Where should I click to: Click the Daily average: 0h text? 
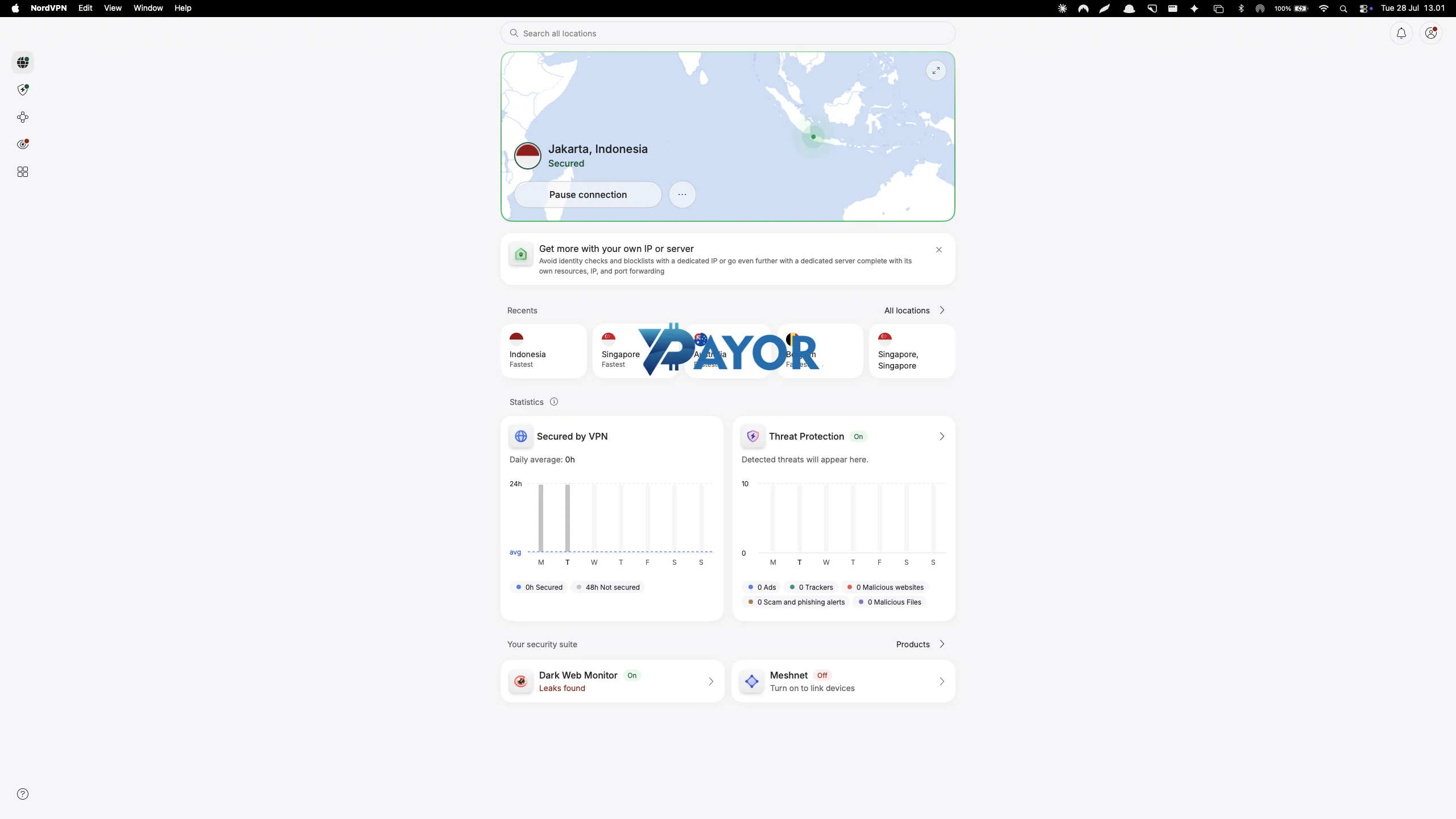point(542,460)
